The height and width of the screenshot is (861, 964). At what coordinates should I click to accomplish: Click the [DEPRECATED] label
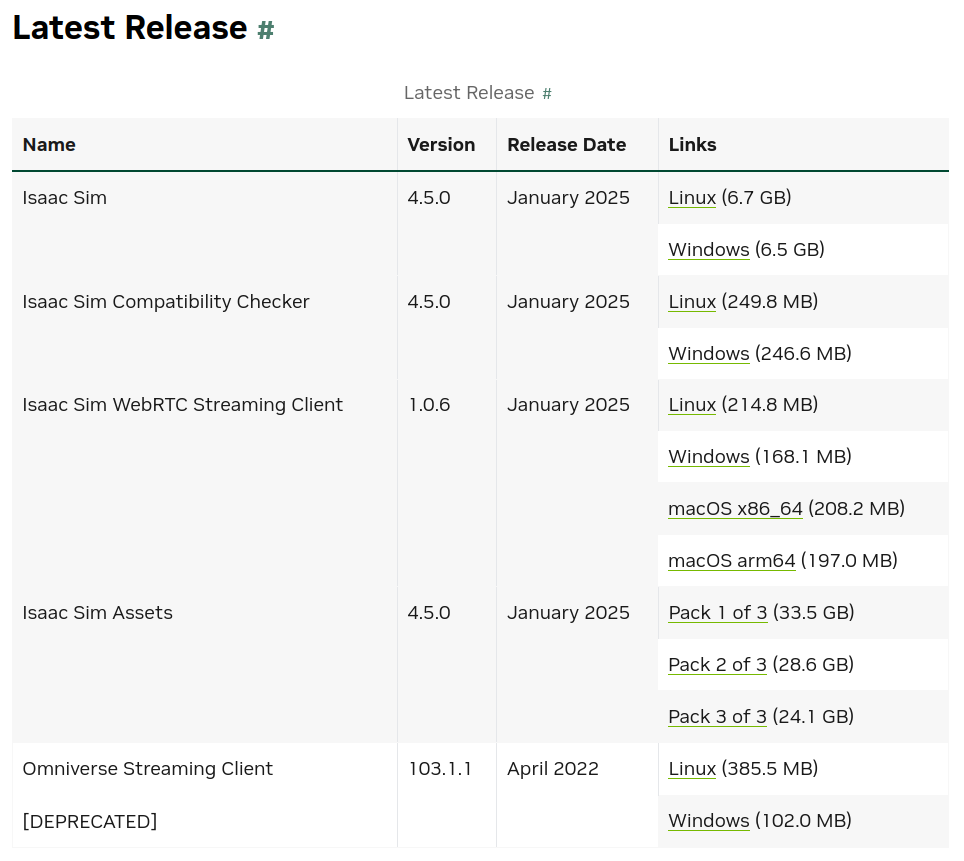tap(90, 822)
